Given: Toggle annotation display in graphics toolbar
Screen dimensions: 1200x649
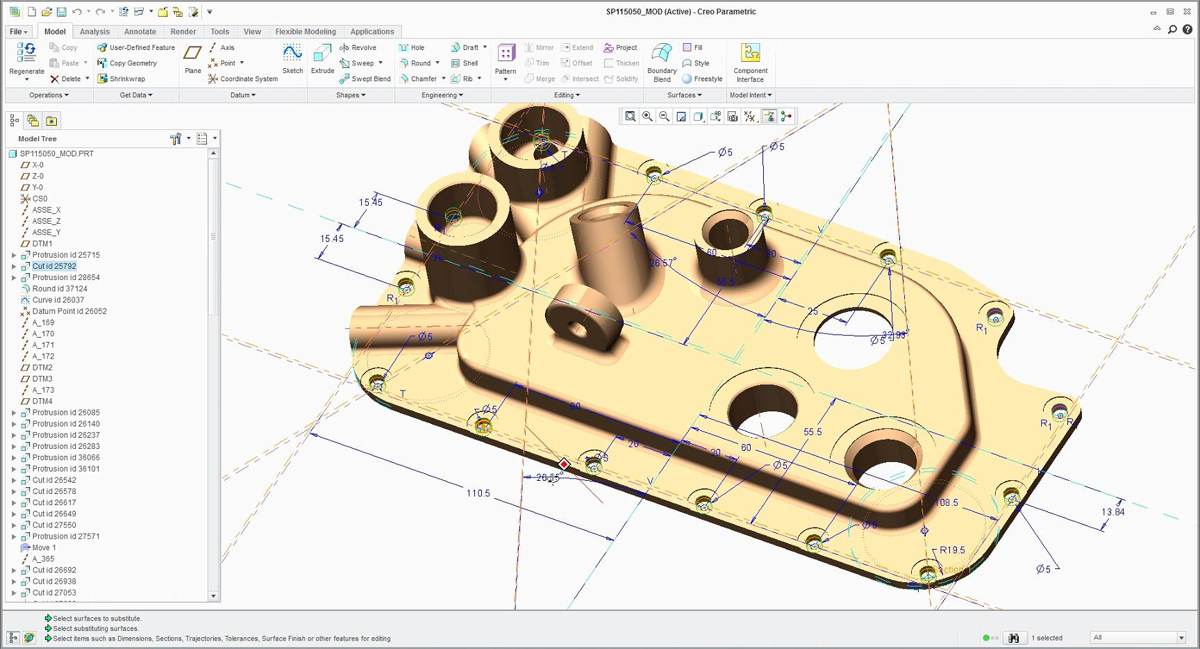Looking at the screenshot, I should pos(768,116).
